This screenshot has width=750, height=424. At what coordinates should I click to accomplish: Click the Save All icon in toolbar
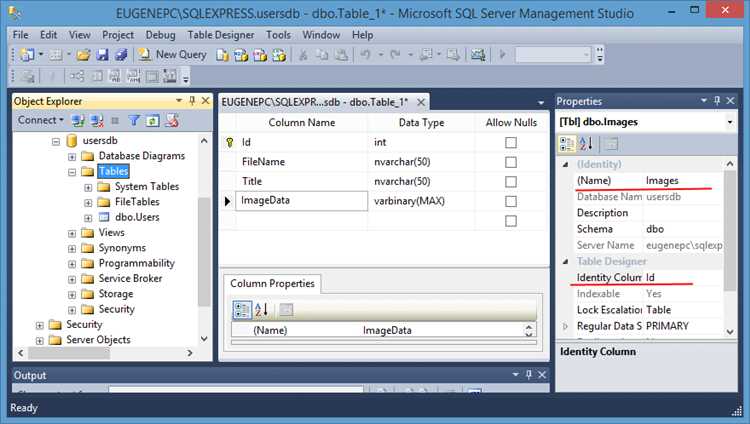click(120, 55)
